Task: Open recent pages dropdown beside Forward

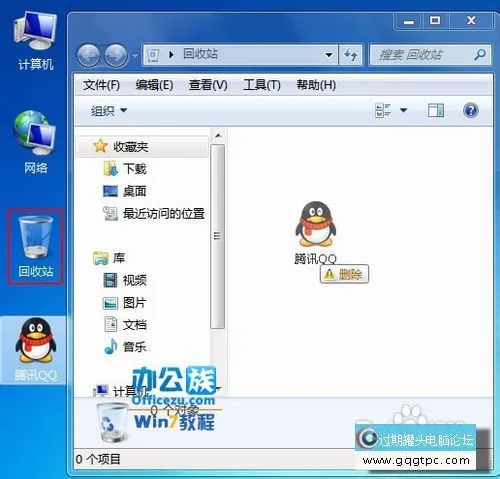Action: click(x=135, y=55)
